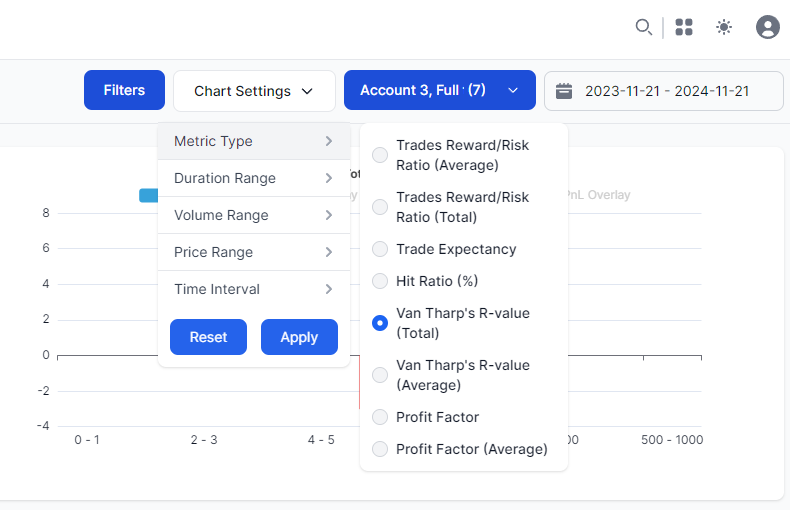Click the search magnifier icon
This screenshot has height=510, width=790.
pos(644,27)
